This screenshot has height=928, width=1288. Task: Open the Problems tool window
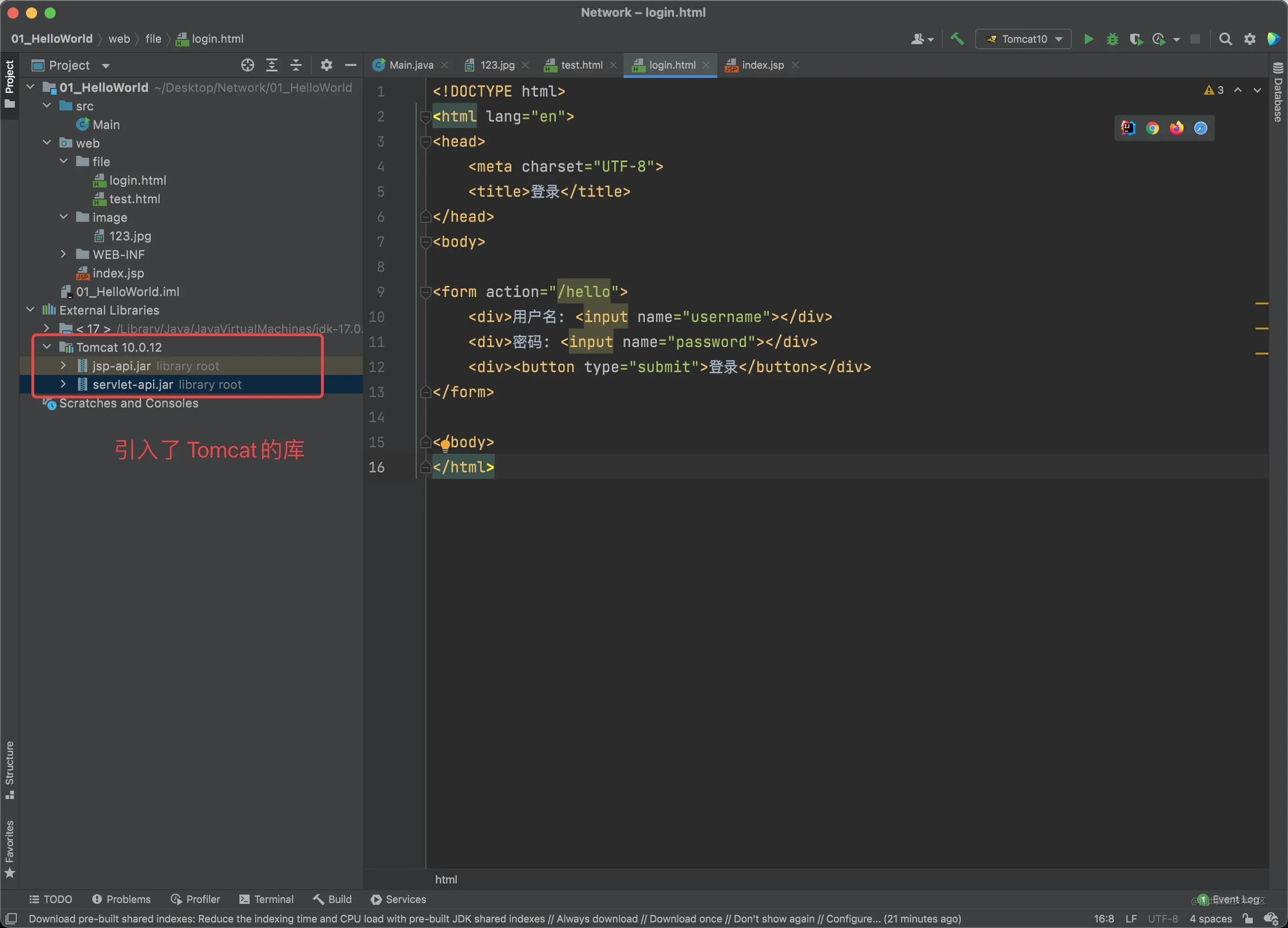coord(121,899)
